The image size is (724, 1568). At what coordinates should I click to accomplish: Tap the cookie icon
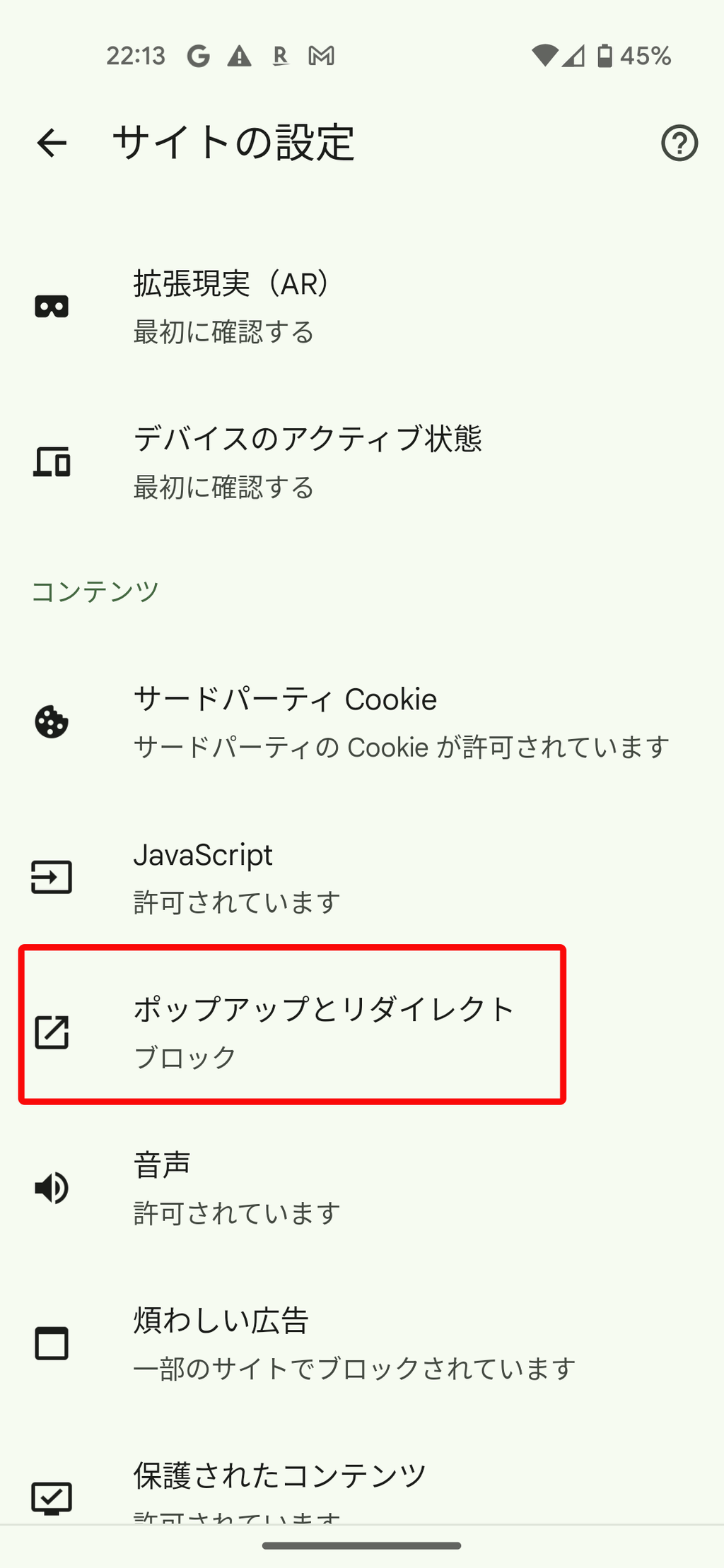pyautogui.click(x=52, y=722)
